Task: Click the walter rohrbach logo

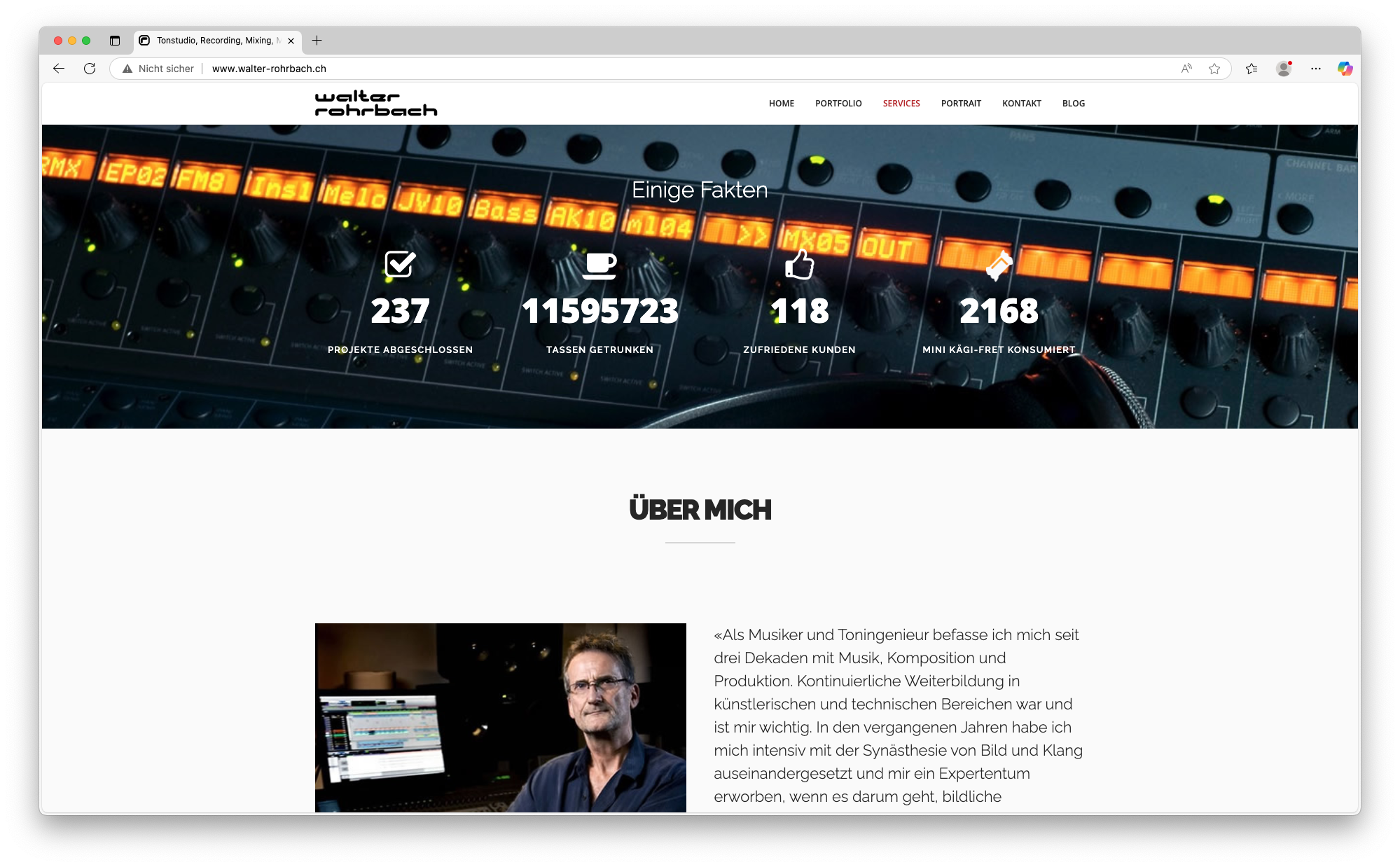Action: pyautogui.click(x=376, y=104)
